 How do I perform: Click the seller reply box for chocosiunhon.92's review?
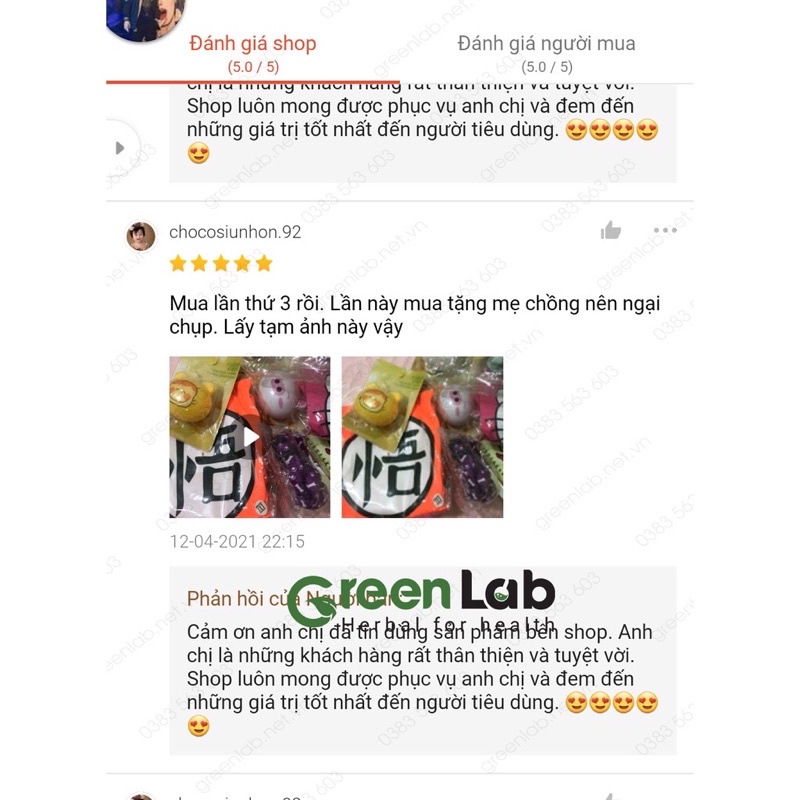(x=422, y=660)
